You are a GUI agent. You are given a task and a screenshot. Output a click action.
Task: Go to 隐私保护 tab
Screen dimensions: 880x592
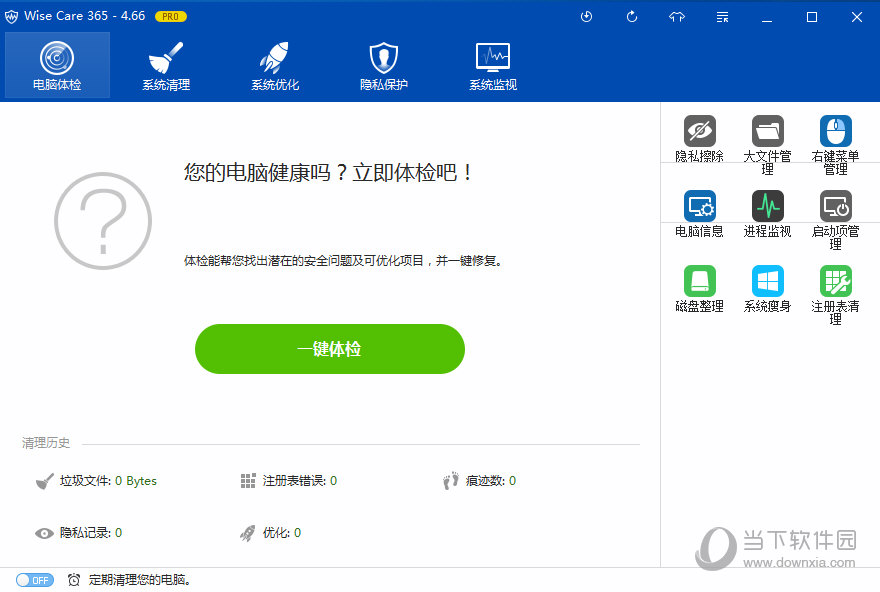[384, 65]
